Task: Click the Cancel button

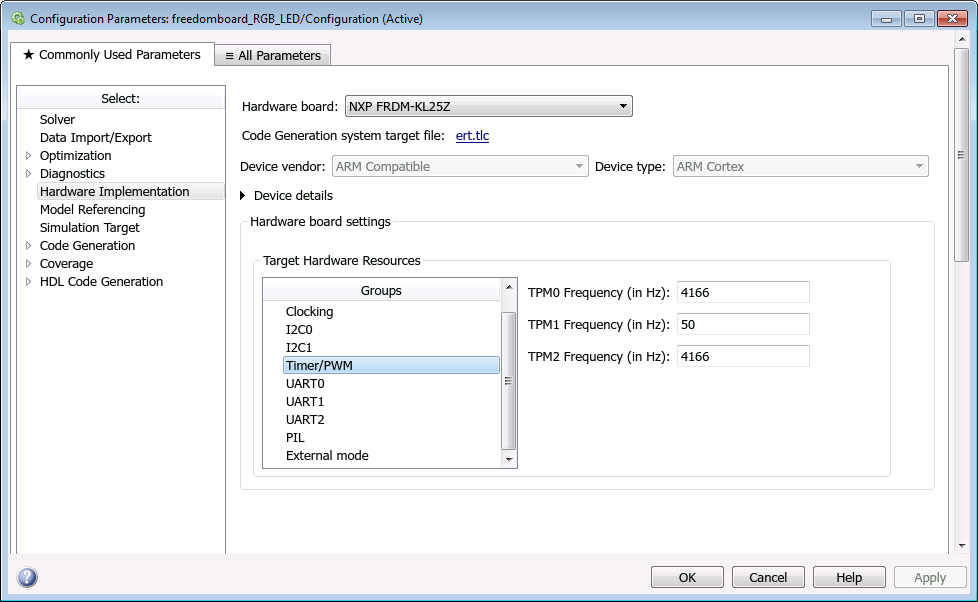Action: [768, 577]
